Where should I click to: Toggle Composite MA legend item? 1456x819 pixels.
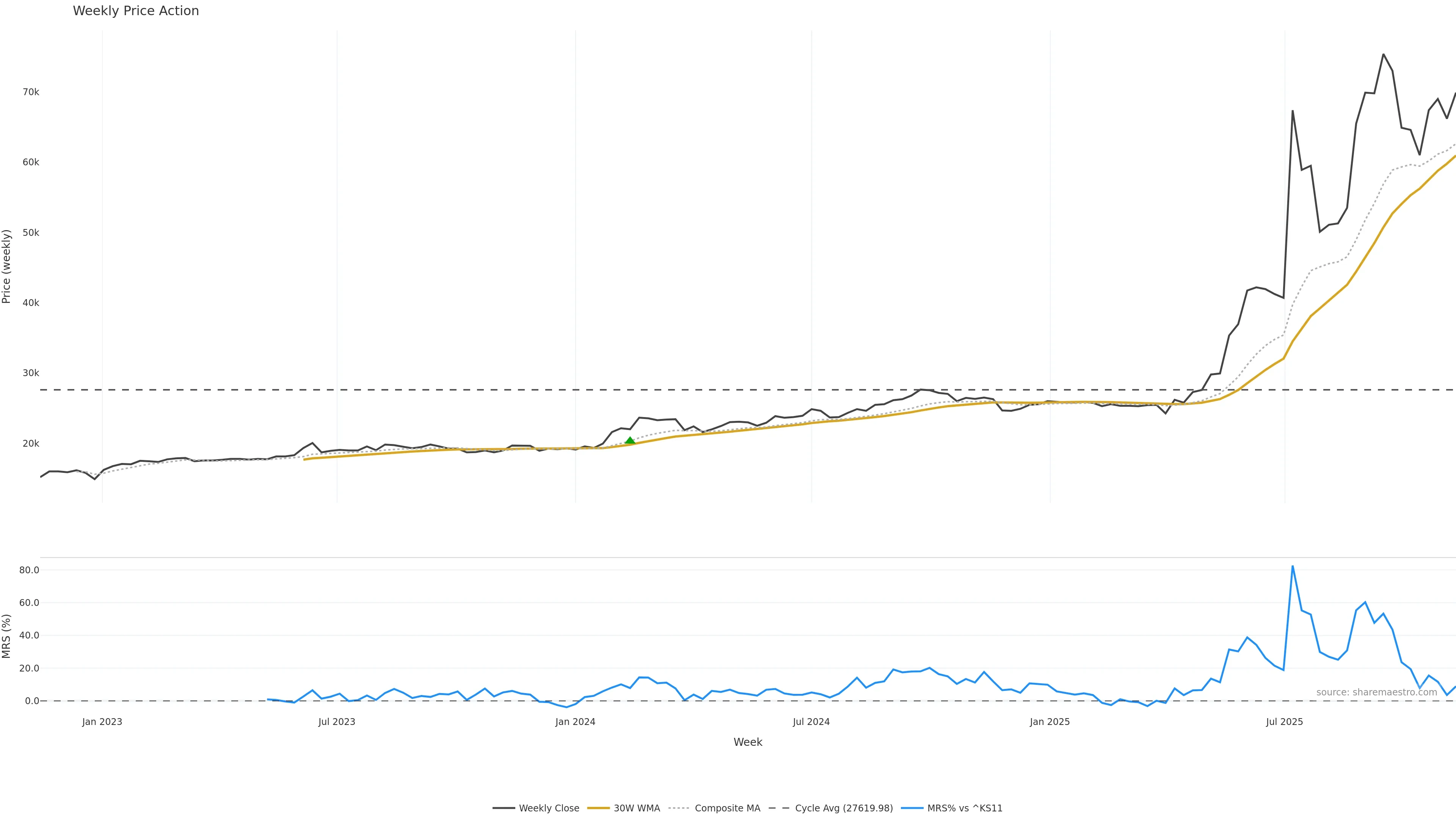tap(727, 808)
